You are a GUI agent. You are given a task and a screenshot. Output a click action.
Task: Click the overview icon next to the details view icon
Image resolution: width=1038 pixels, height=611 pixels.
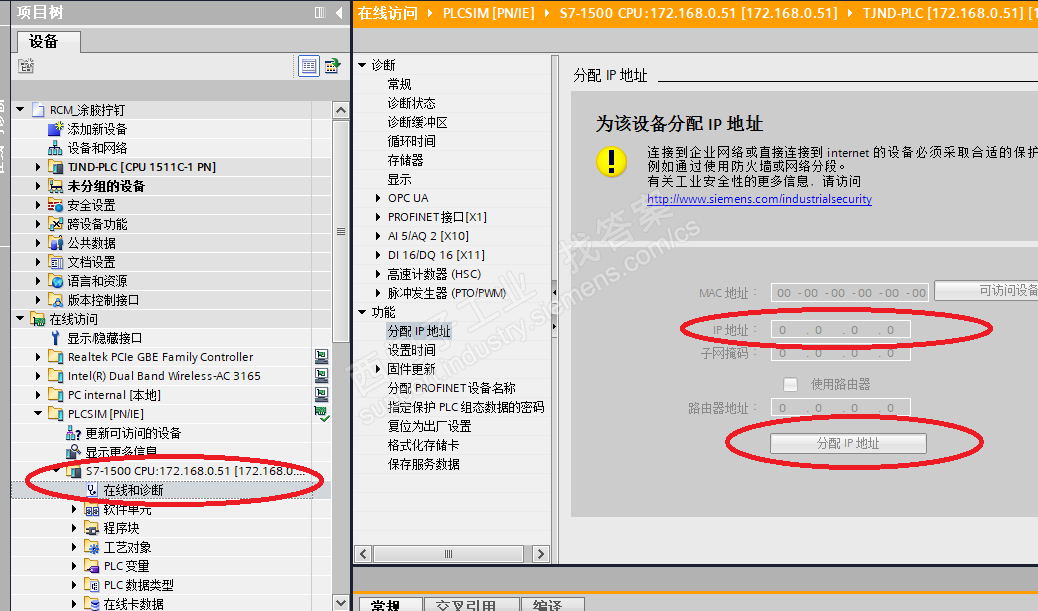(x=332, y=66)
